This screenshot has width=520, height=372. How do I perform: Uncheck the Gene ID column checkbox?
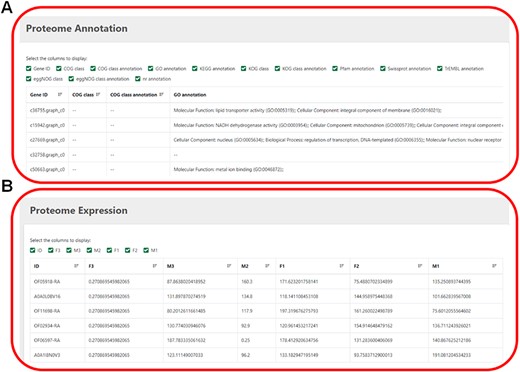(29, 69)
